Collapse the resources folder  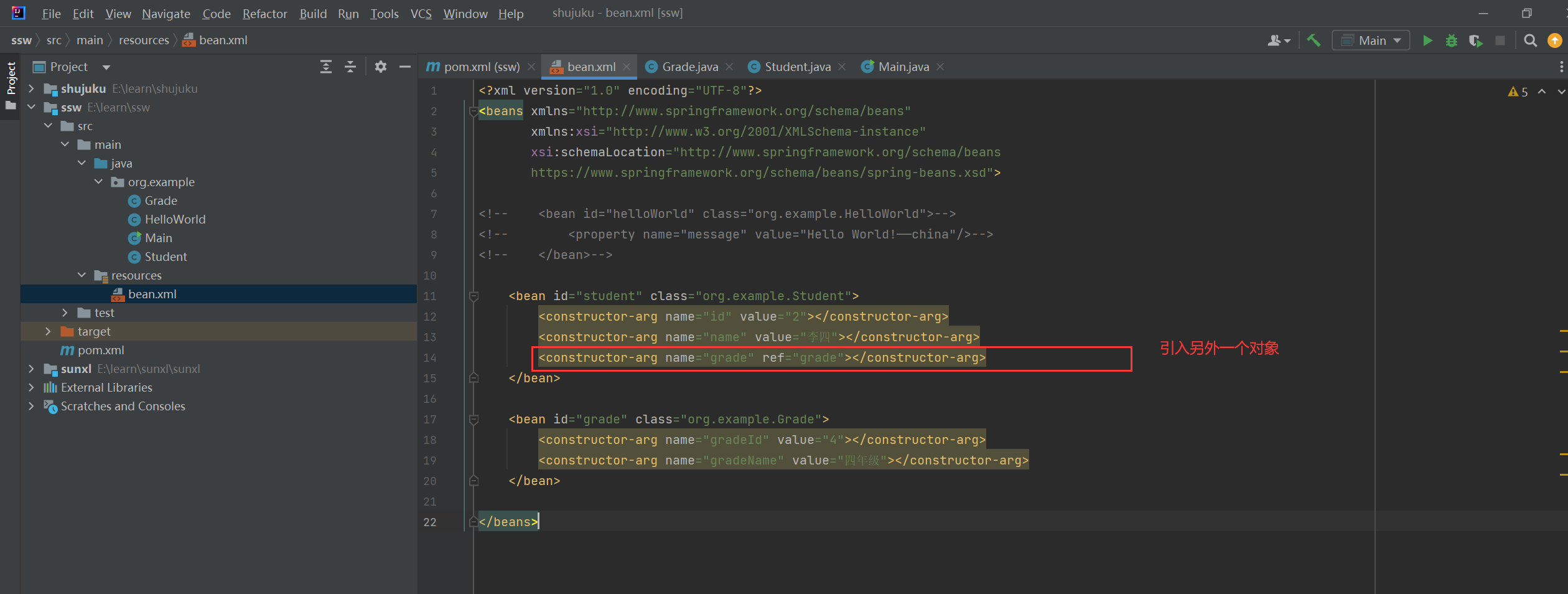[x=82, y=275]
